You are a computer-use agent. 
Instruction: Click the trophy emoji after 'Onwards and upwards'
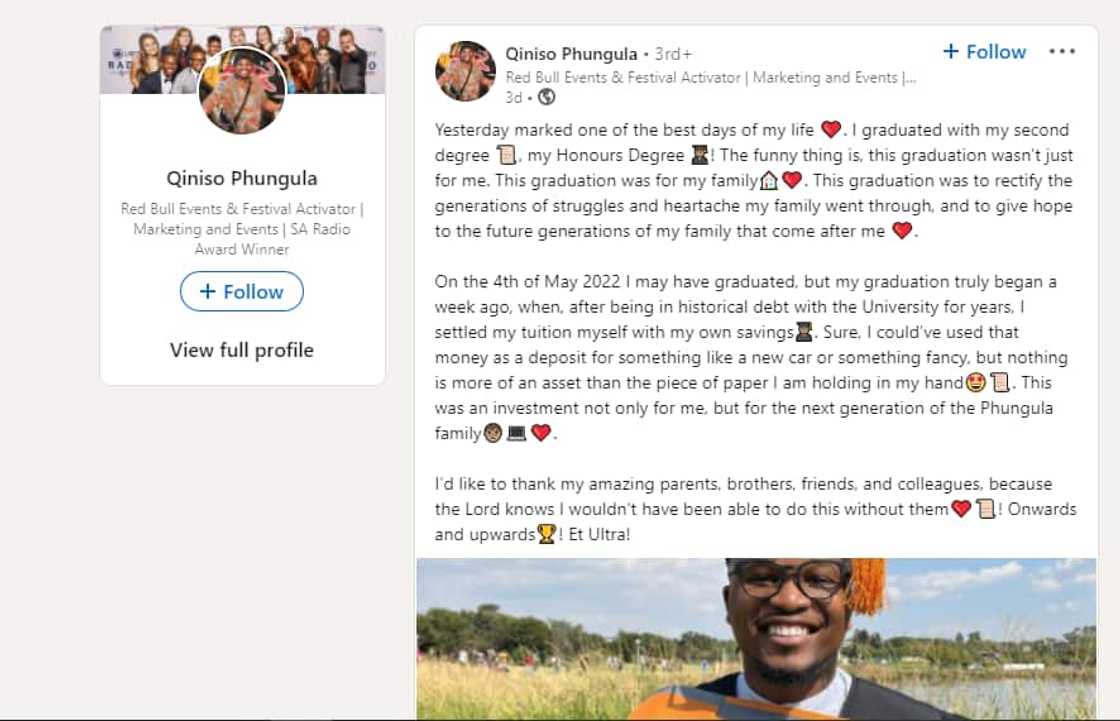click(545, 534)
